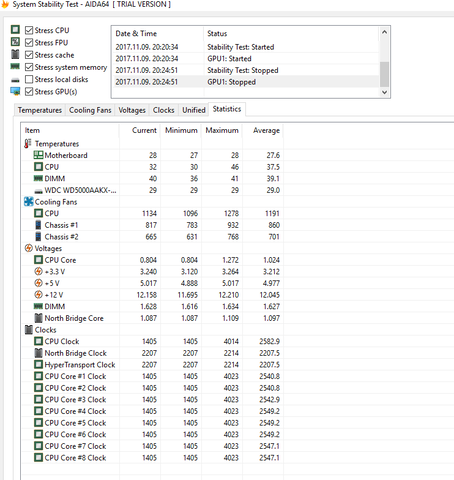The image size is (454, 480).
Task: Click the blue fan icon of Cooling Fans
Action: [x=29, y=202]
